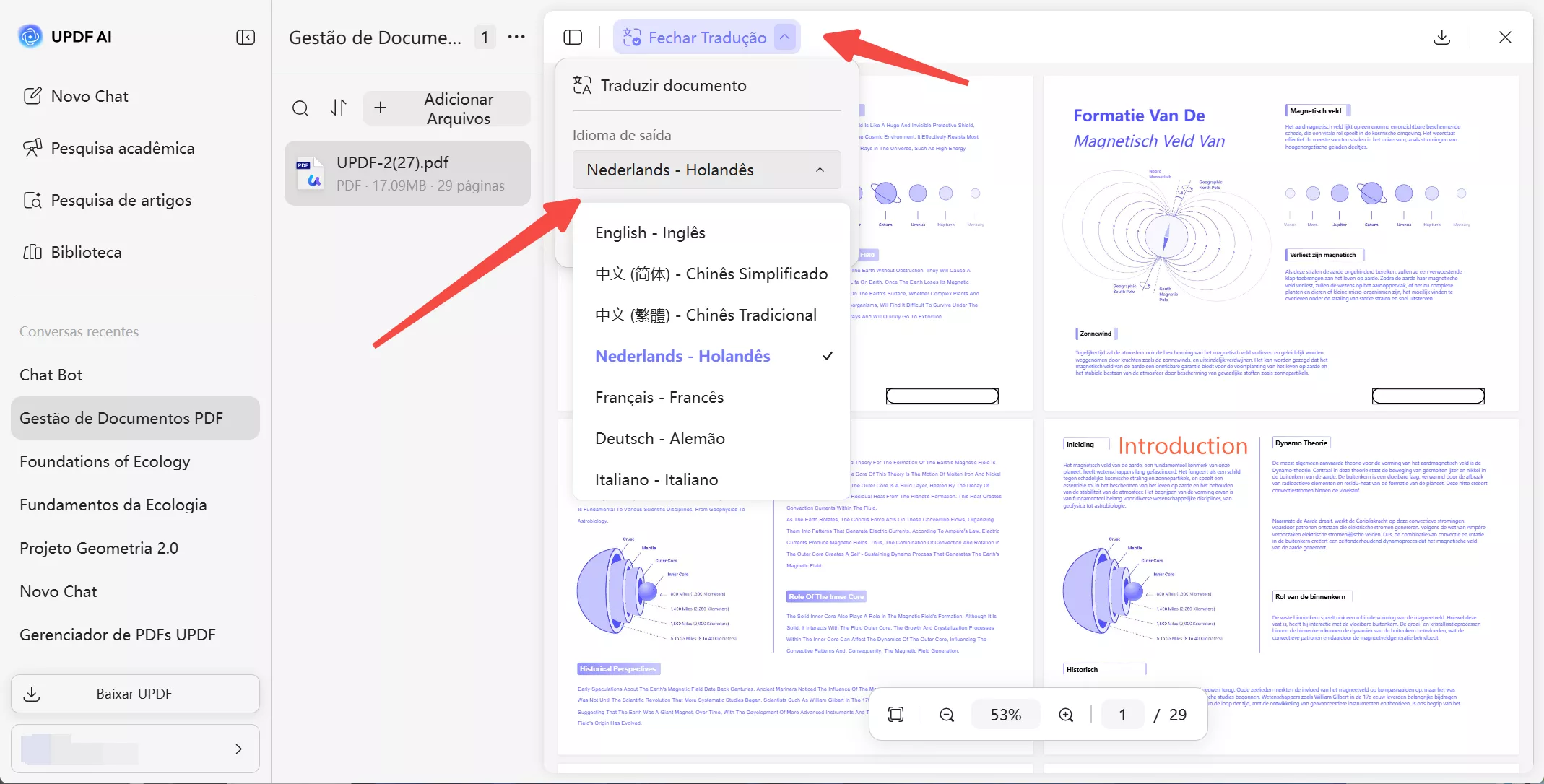Screen dimensions: 1544x784
Task: Open Pesquisa acadêmica in sidebar
Action: [122, 148]
